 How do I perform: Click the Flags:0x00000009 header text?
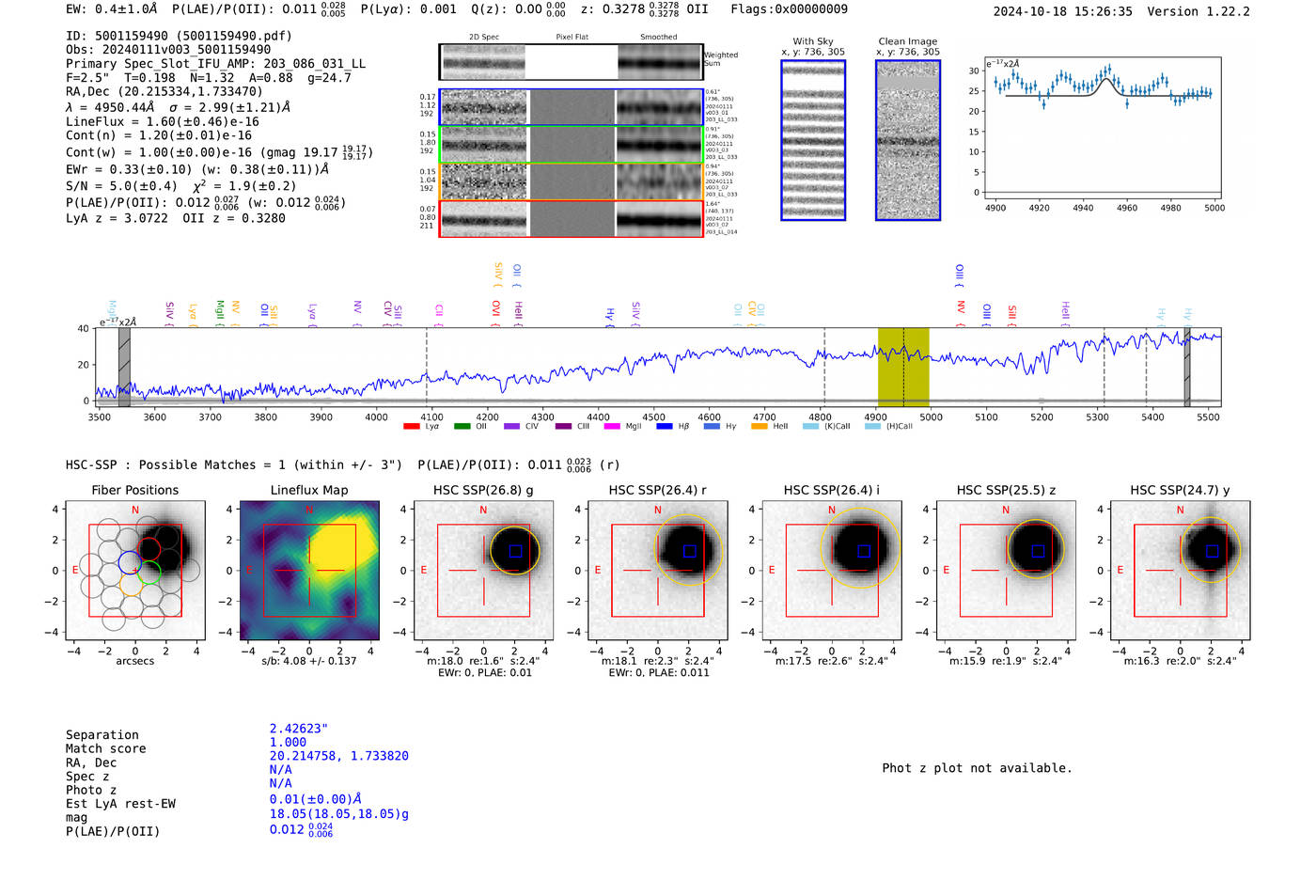pyautogui.click(x=789, y=9)
